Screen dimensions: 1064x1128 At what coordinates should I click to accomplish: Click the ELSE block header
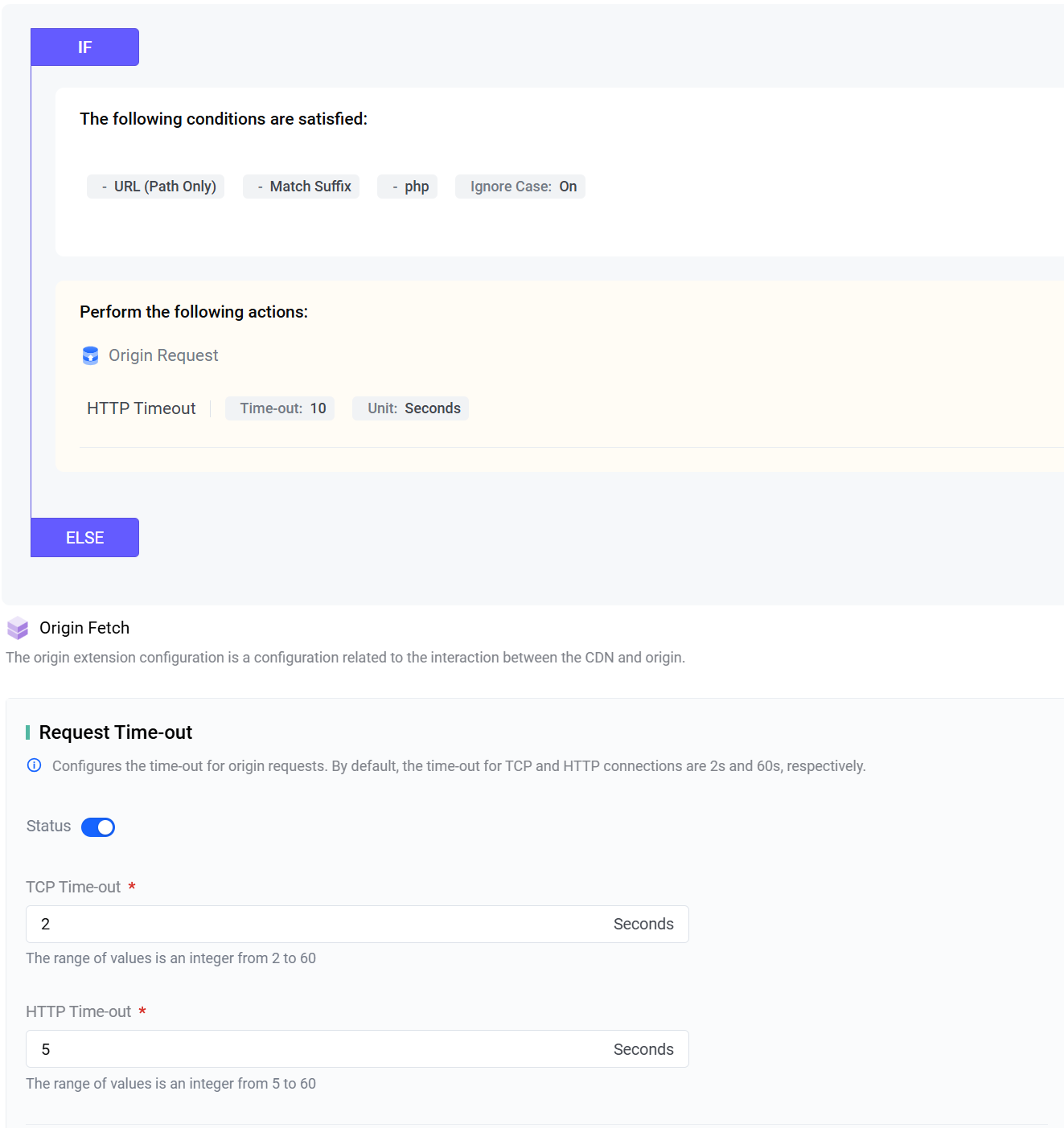click(x=84, y=538)
